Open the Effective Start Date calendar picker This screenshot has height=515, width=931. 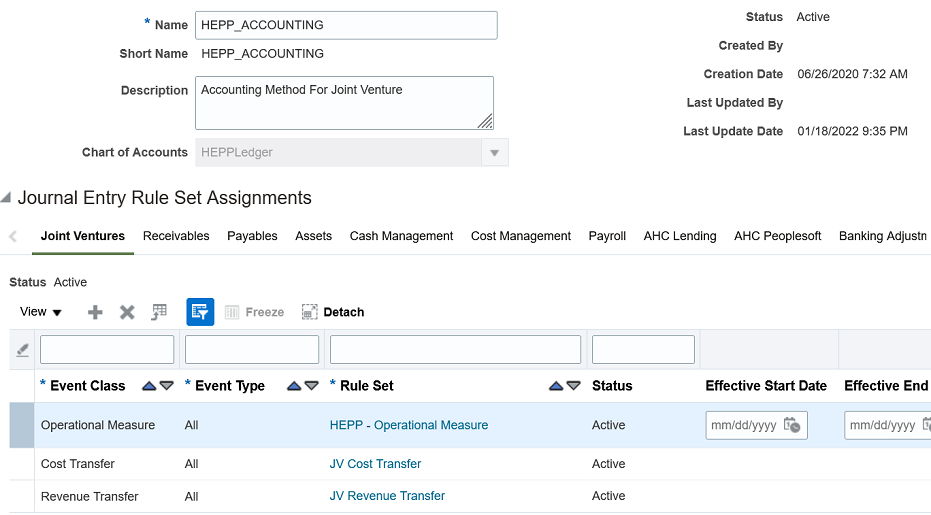(x=792, y=425)
